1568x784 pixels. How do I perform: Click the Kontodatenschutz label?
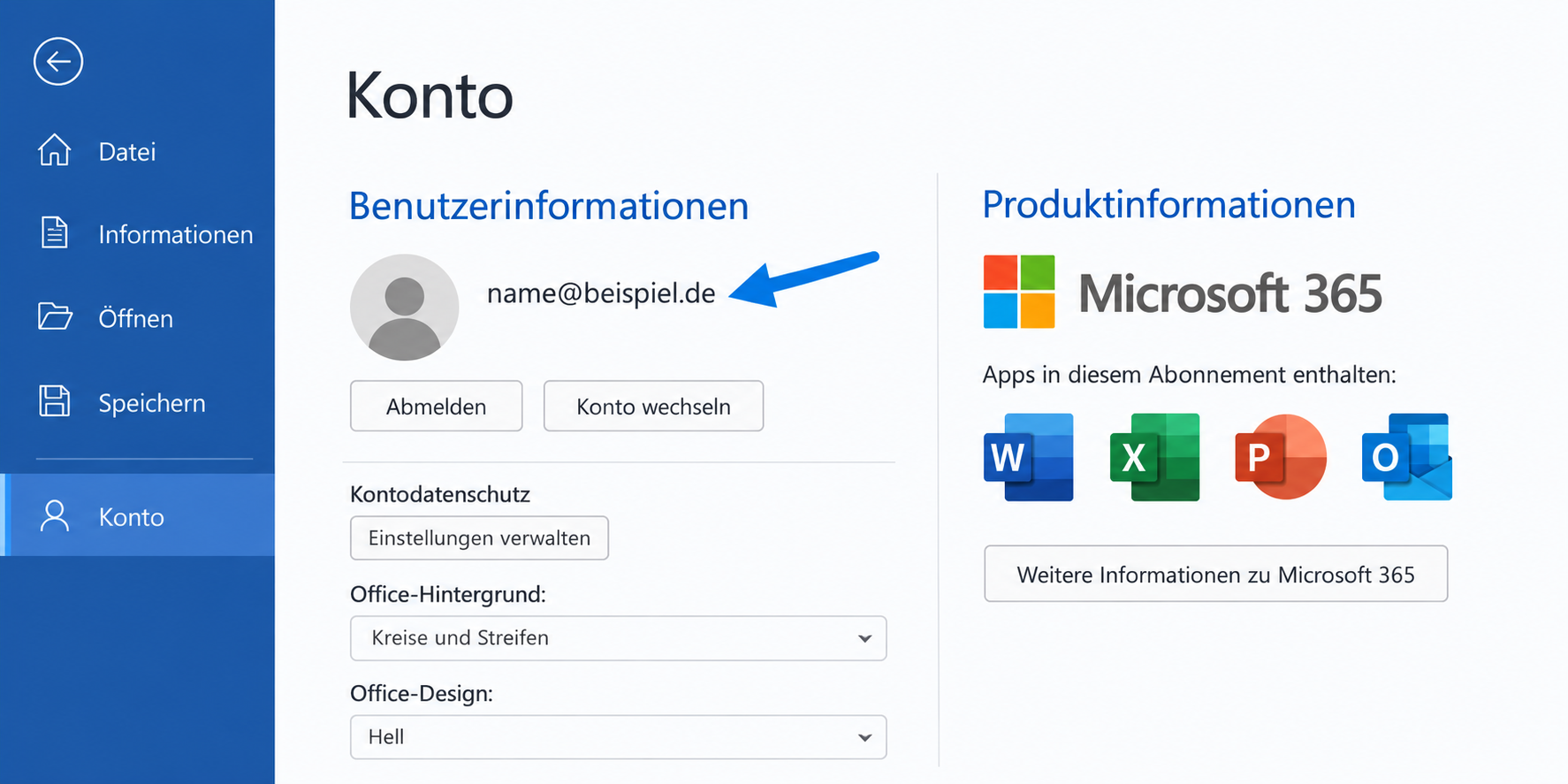click(440, 494)
